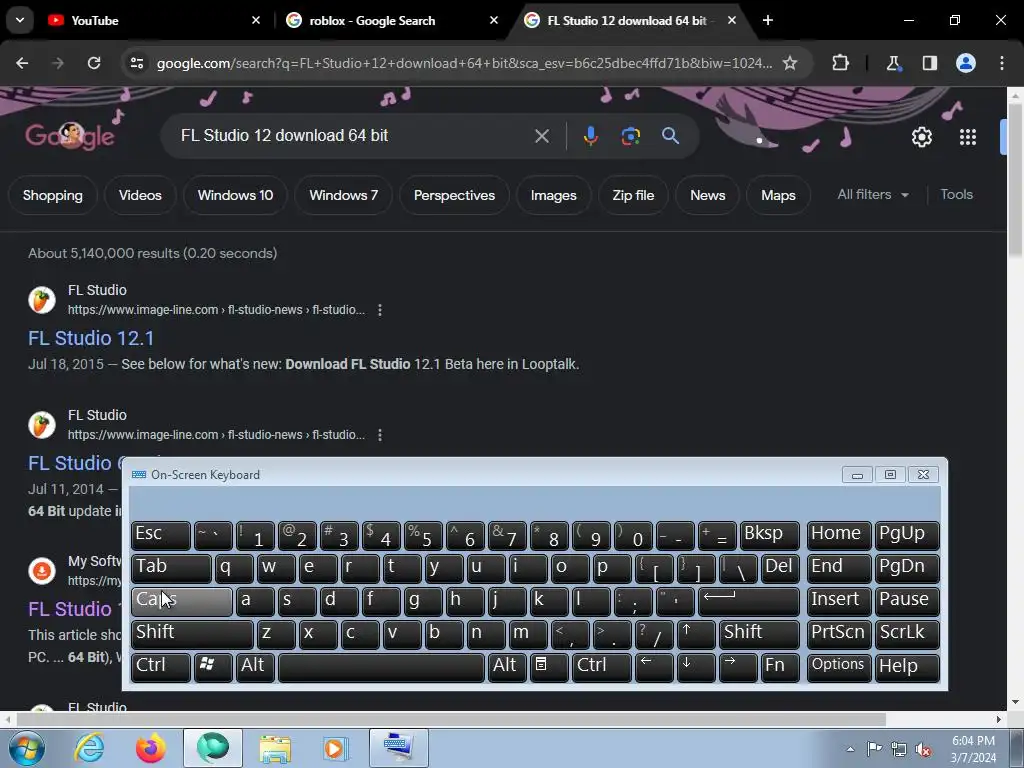Toggle right Alt key on On-Screen Keyboard
The image size is (1024, 768).
point(507,667)
